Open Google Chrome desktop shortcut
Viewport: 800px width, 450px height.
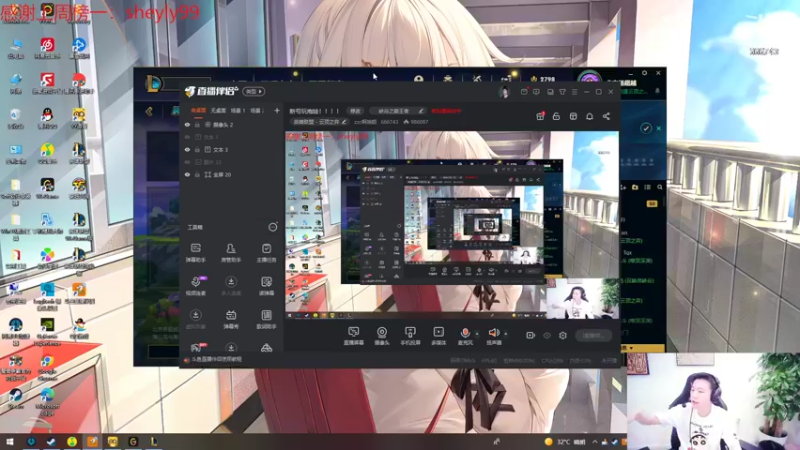[x=47, y=368]
